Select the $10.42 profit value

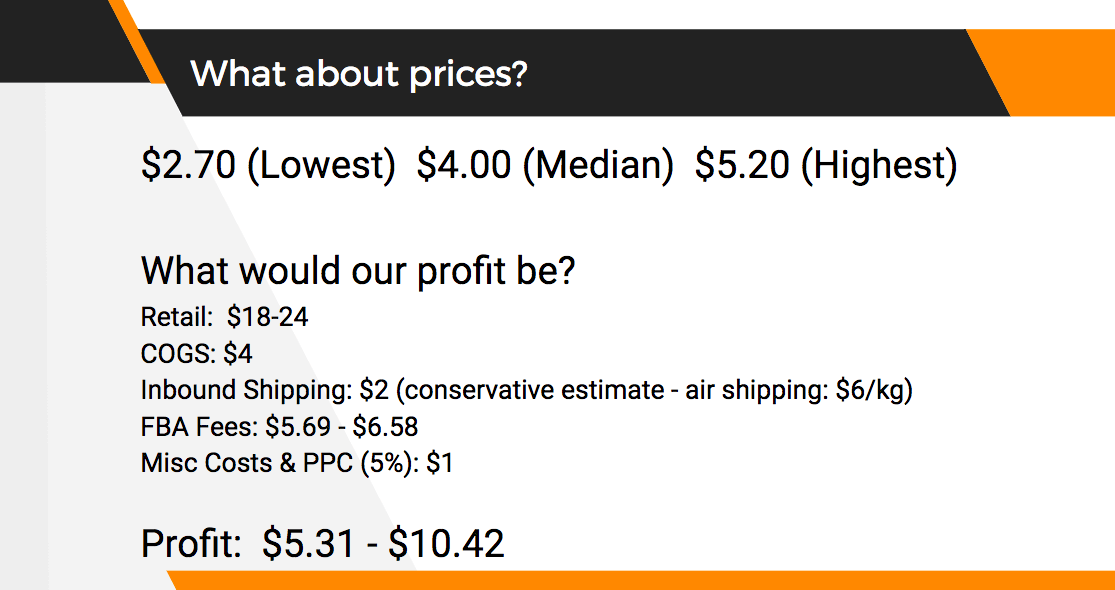pos(446,543)
